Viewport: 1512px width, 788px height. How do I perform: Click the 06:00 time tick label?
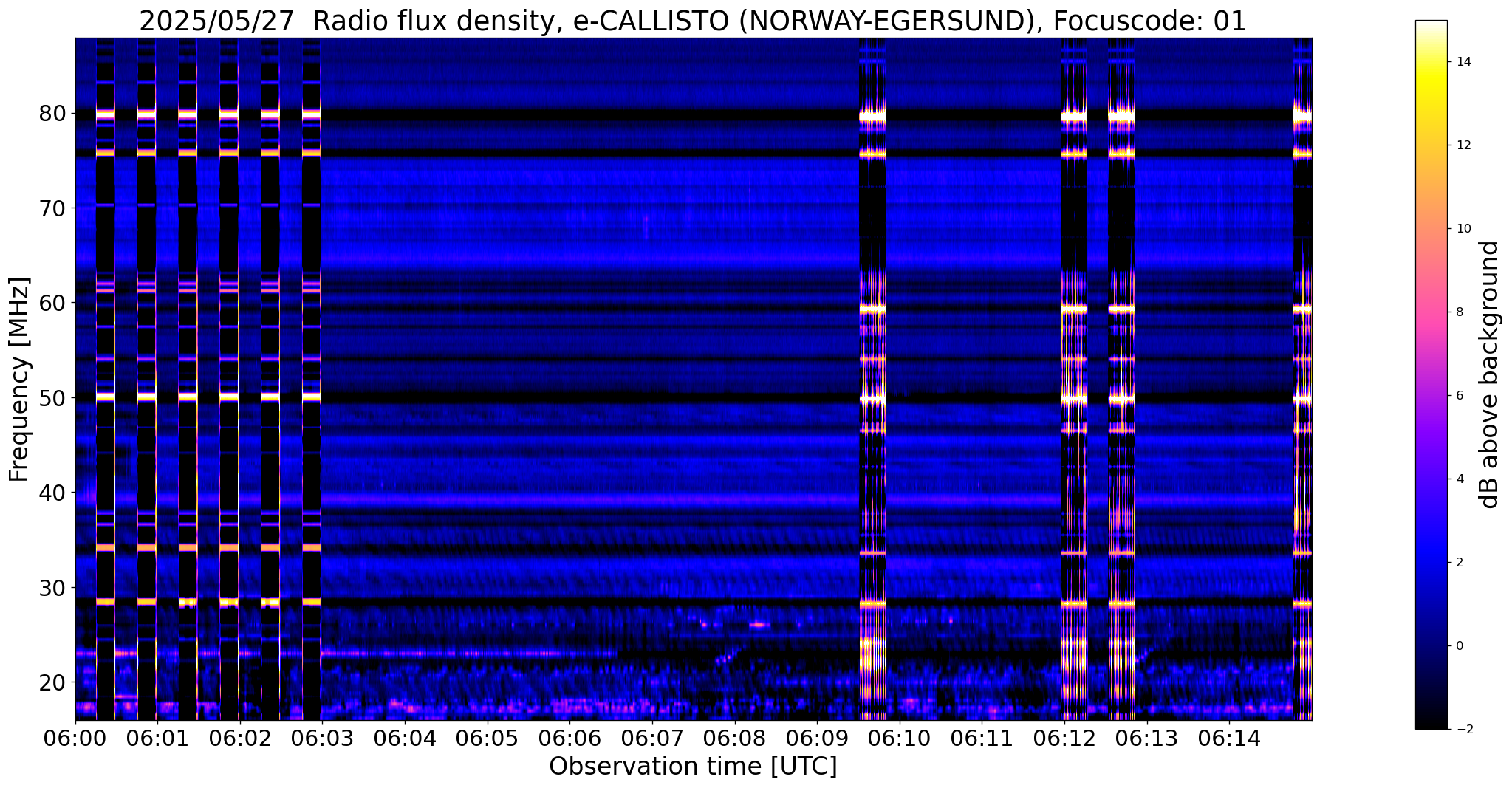75,739
